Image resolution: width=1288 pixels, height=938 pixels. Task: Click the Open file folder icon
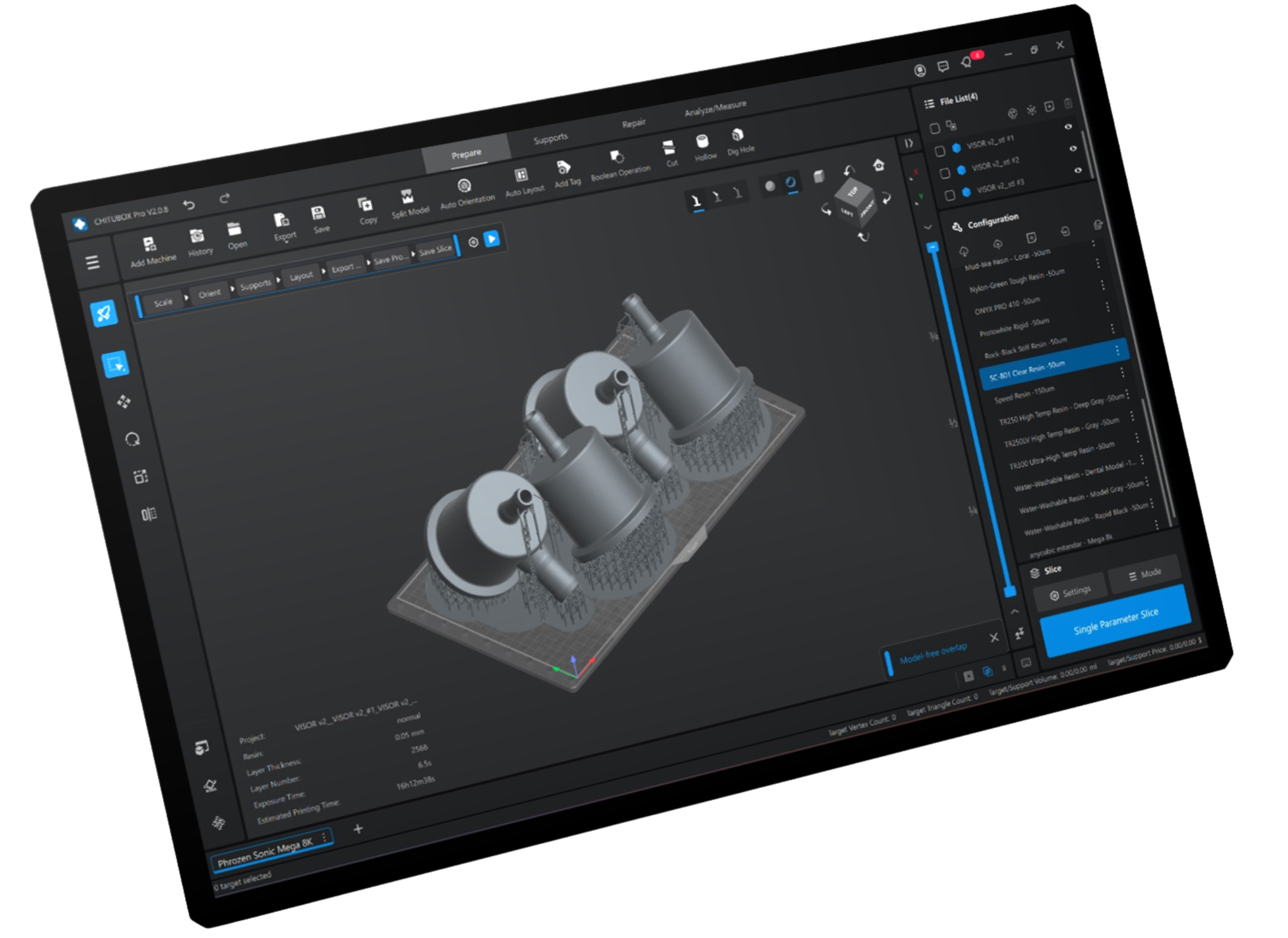point(234,229)
